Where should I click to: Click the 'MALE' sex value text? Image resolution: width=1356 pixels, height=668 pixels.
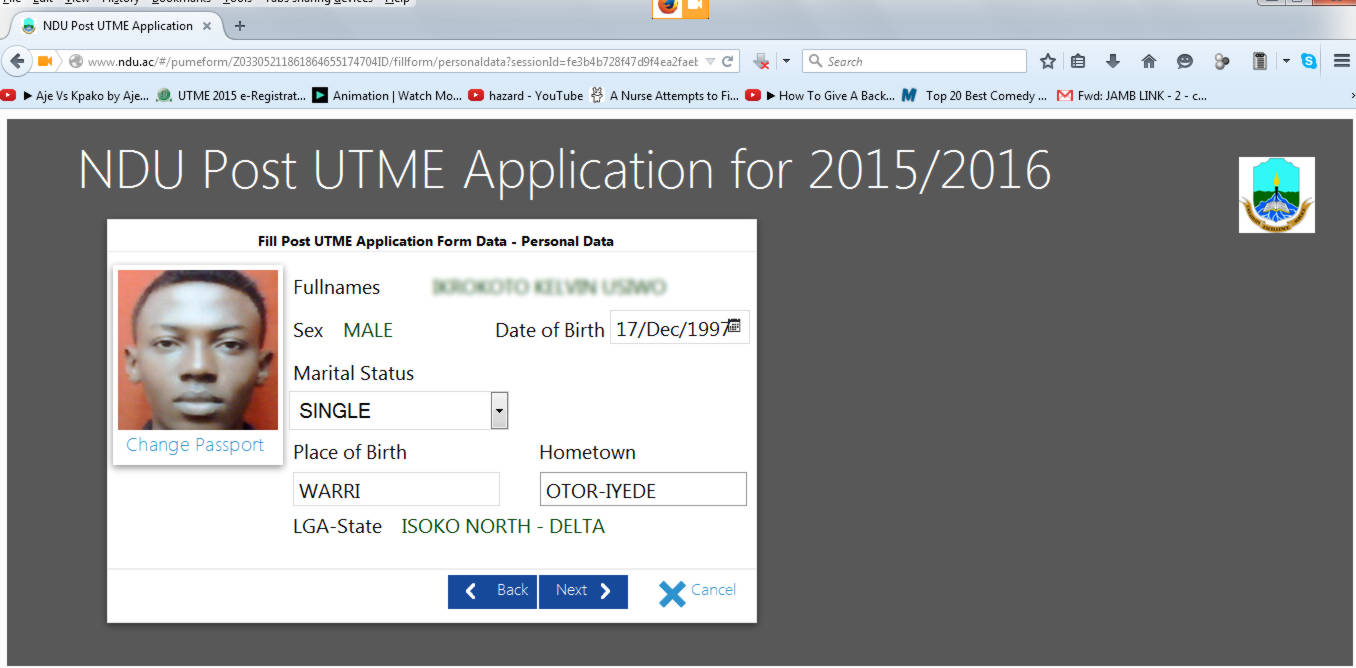tap(368, 330)
